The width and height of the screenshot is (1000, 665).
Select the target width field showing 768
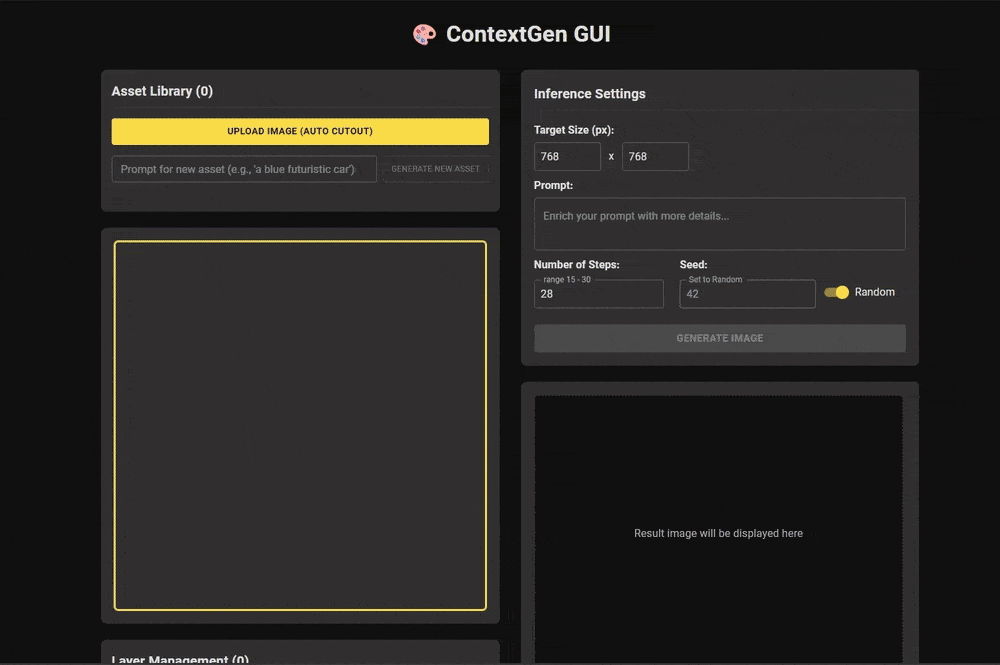[567, 156]
